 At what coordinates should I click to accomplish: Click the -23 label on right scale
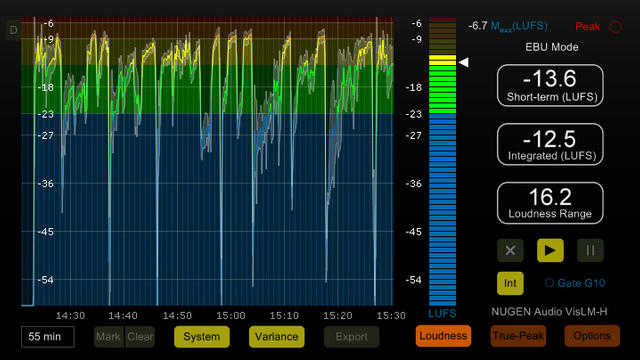413,114
